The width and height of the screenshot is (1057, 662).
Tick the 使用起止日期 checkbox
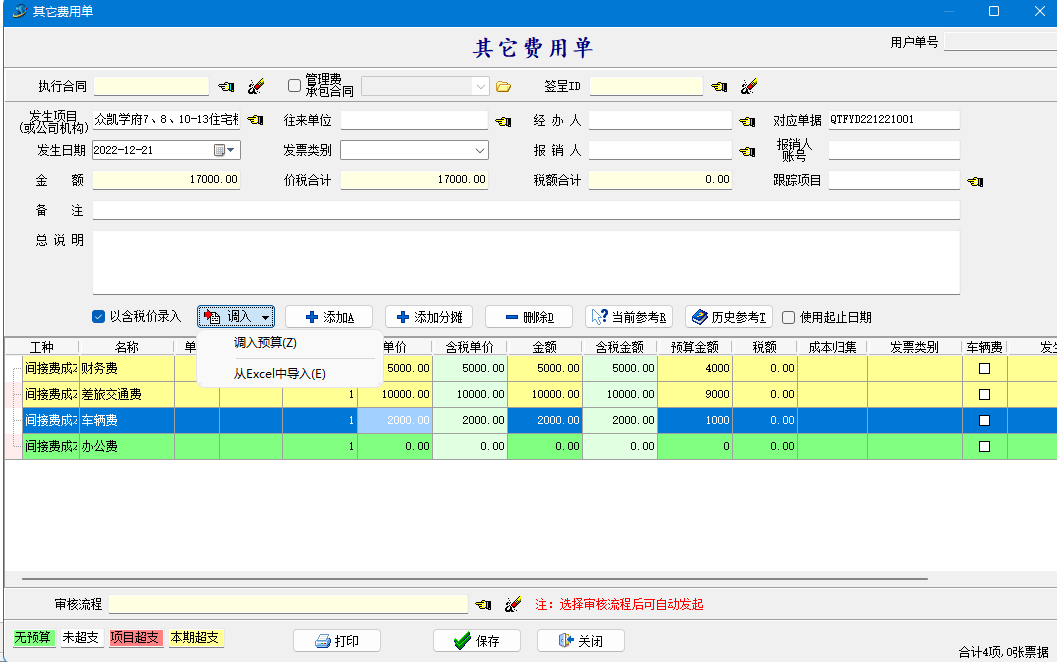789,317
